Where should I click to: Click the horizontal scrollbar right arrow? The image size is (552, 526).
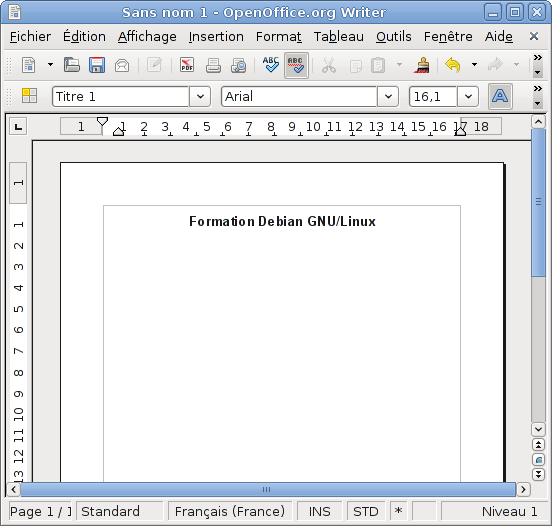coord(523,489)
